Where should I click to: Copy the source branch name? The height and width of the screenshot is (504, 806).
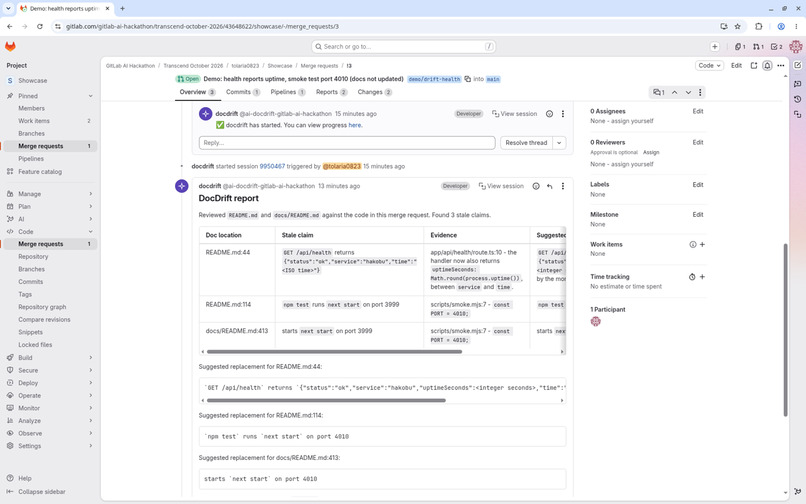tap(467, 79)
